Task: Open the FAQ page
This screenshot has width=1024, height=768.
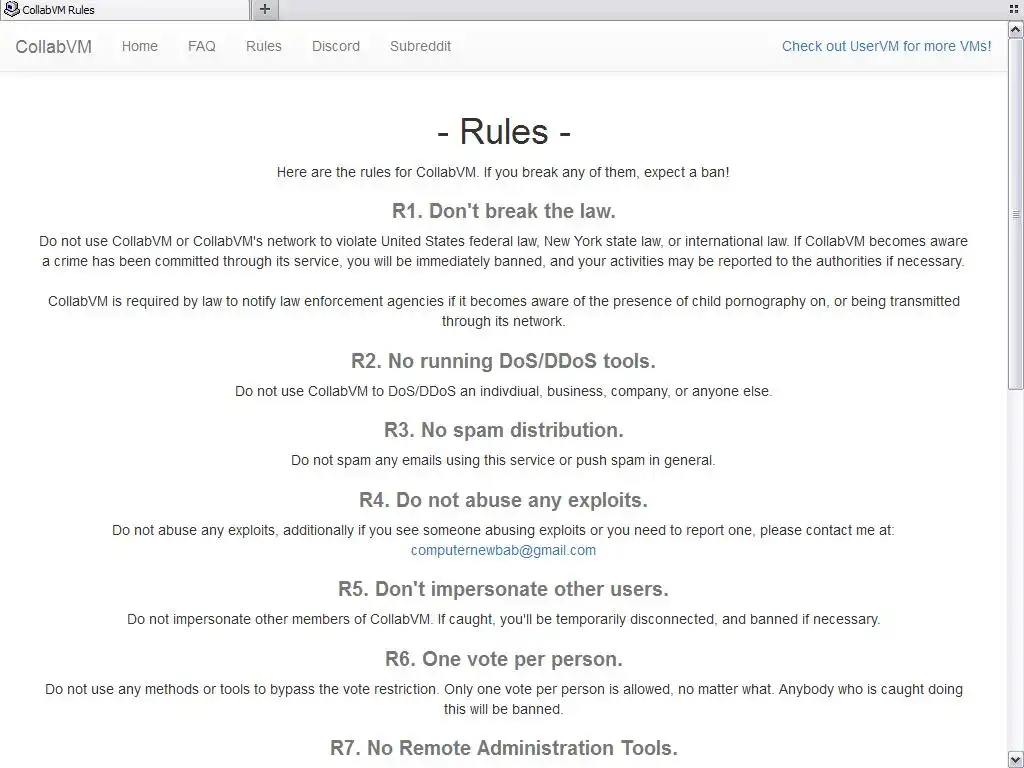Action: 202,46
